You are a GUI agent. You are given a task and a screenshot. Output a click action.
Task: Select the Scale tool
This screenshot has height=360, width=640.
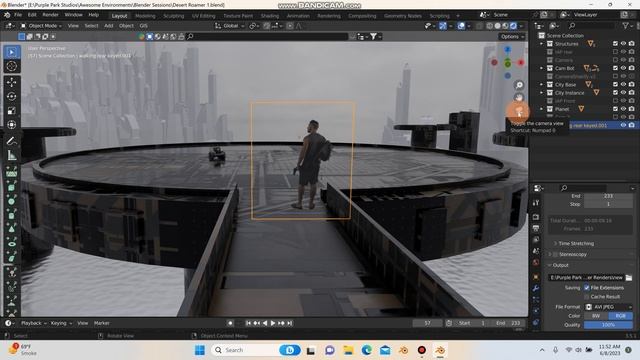coord(12,111)
